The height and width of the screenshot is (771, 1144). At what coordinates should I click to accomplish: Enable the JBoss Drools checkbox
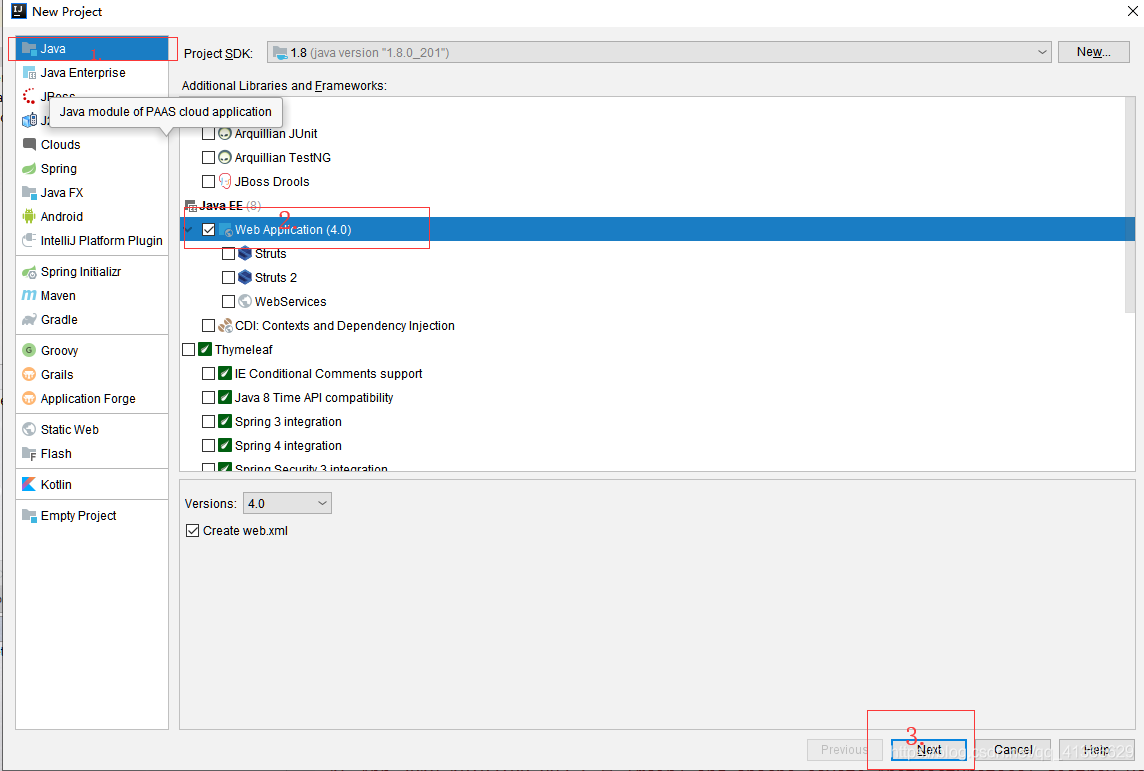tap(209, 182)
